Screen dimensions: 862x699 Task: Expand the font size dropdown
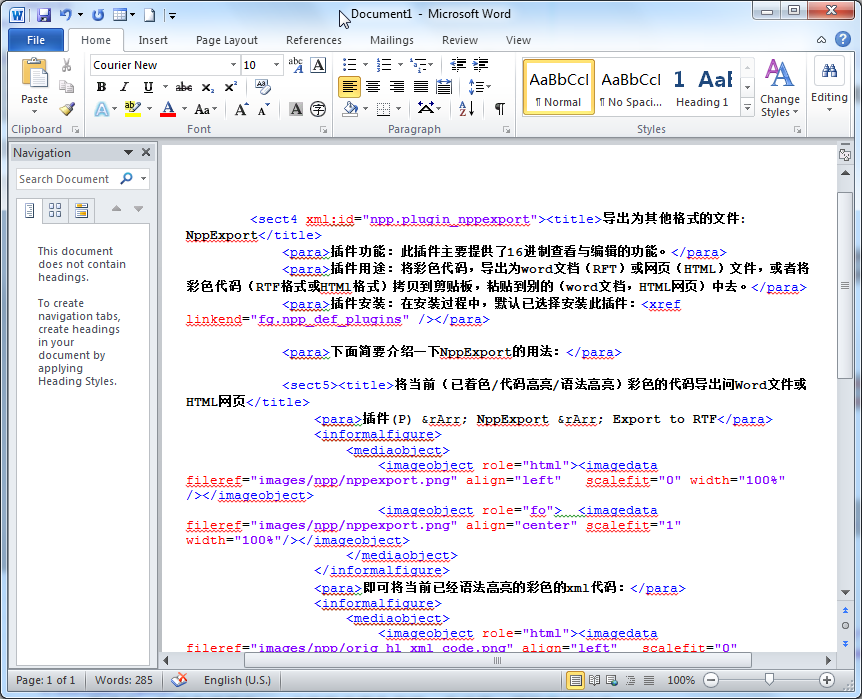276,65
